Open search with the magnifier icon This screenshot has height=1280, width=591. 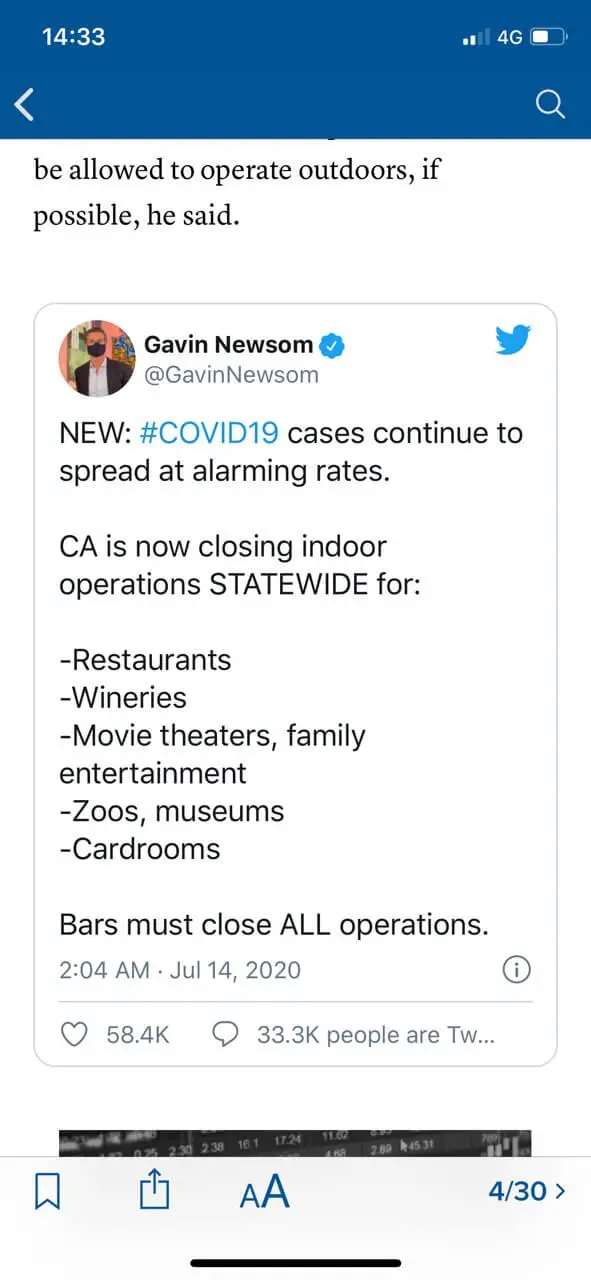point(550,103)
